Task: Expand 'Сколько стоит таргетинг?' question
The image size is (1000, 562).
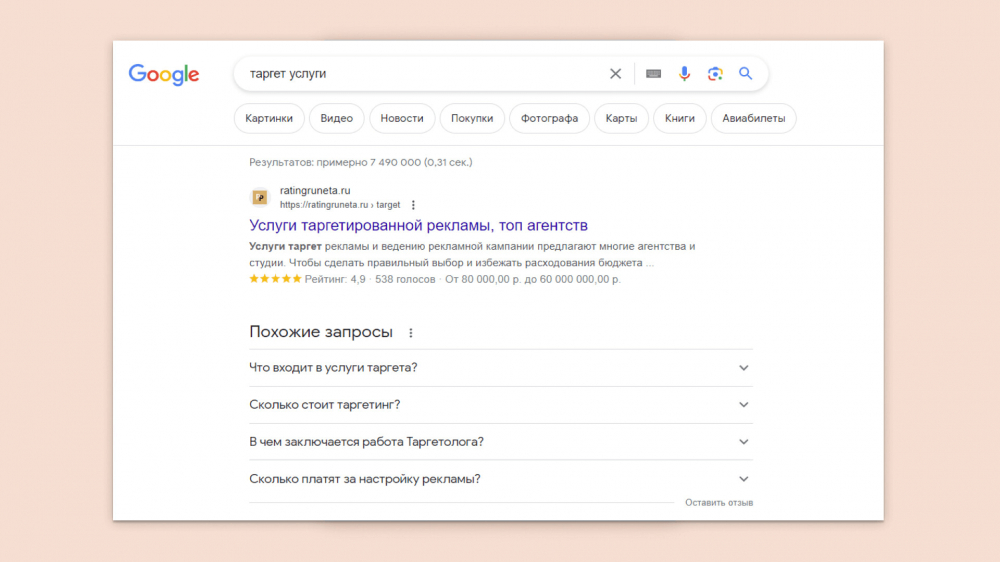Action: [501, 404]
